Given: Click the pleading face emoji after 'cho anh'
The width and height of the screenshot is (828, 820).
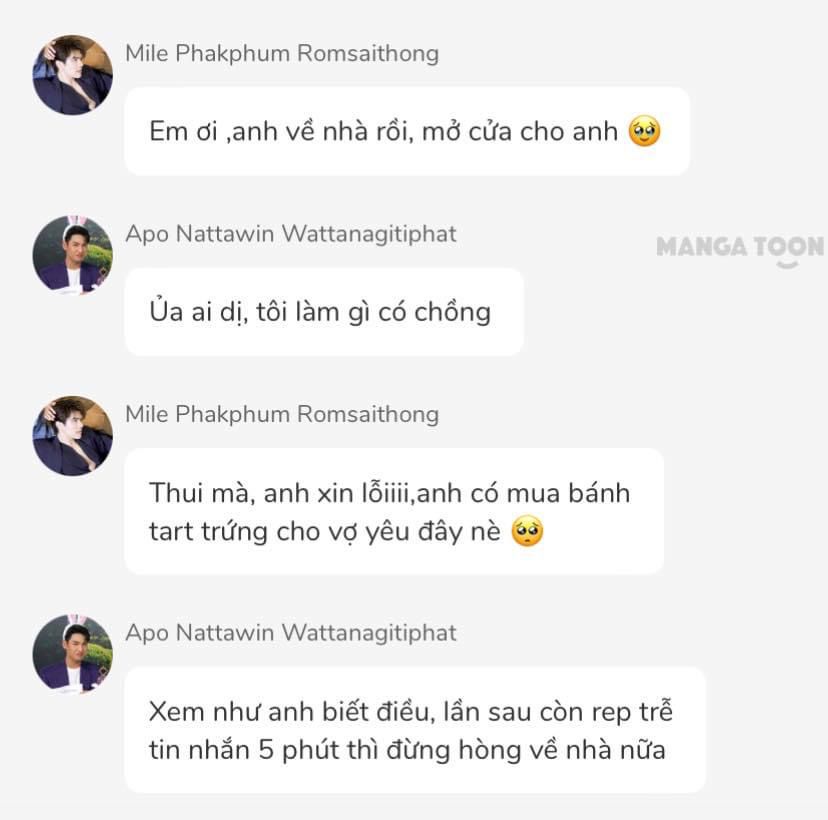Looking at the screenshot, I should (644, 131).
